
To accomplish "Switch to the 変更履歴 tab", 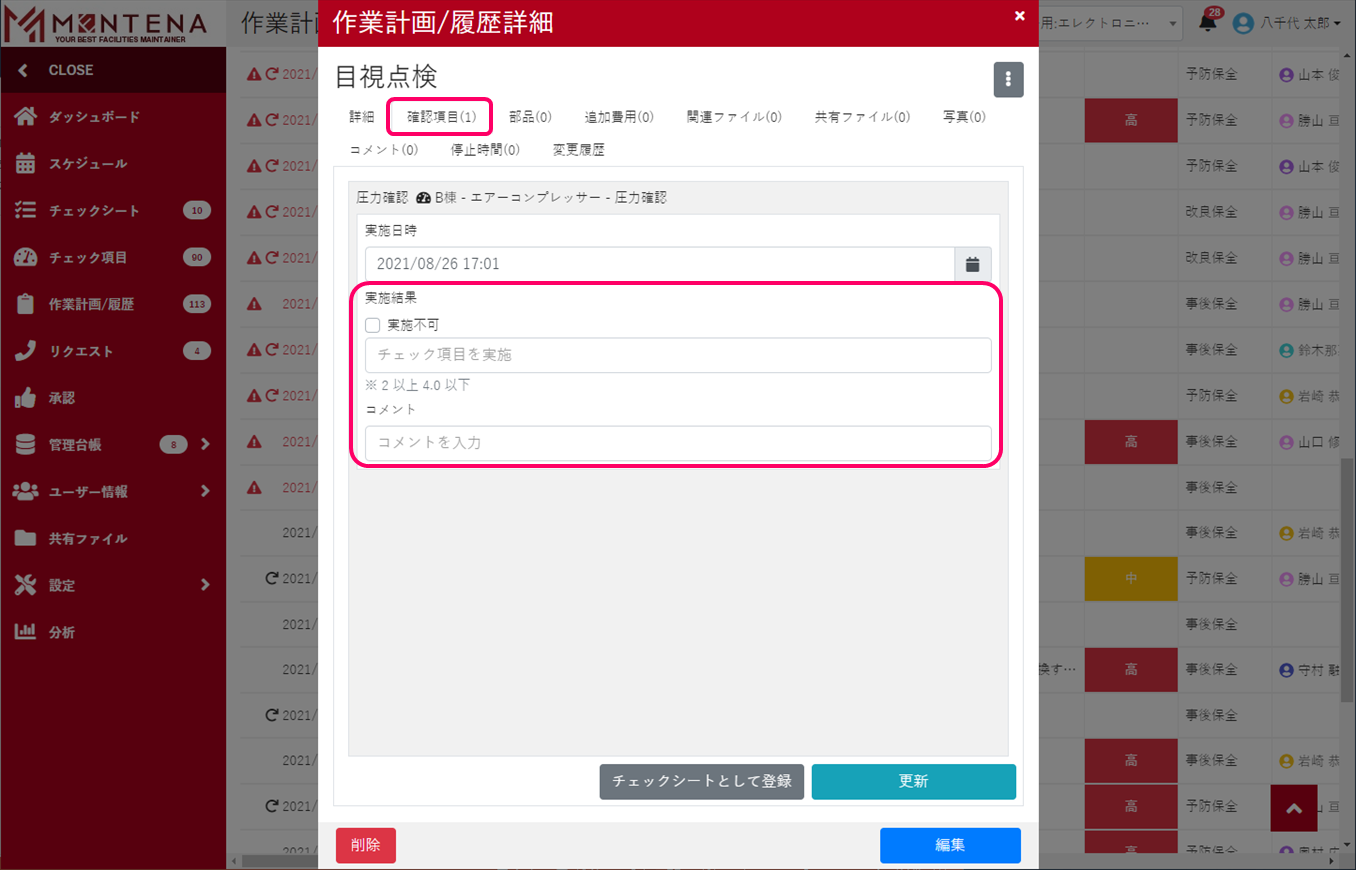I will click(x=578, y=150).
